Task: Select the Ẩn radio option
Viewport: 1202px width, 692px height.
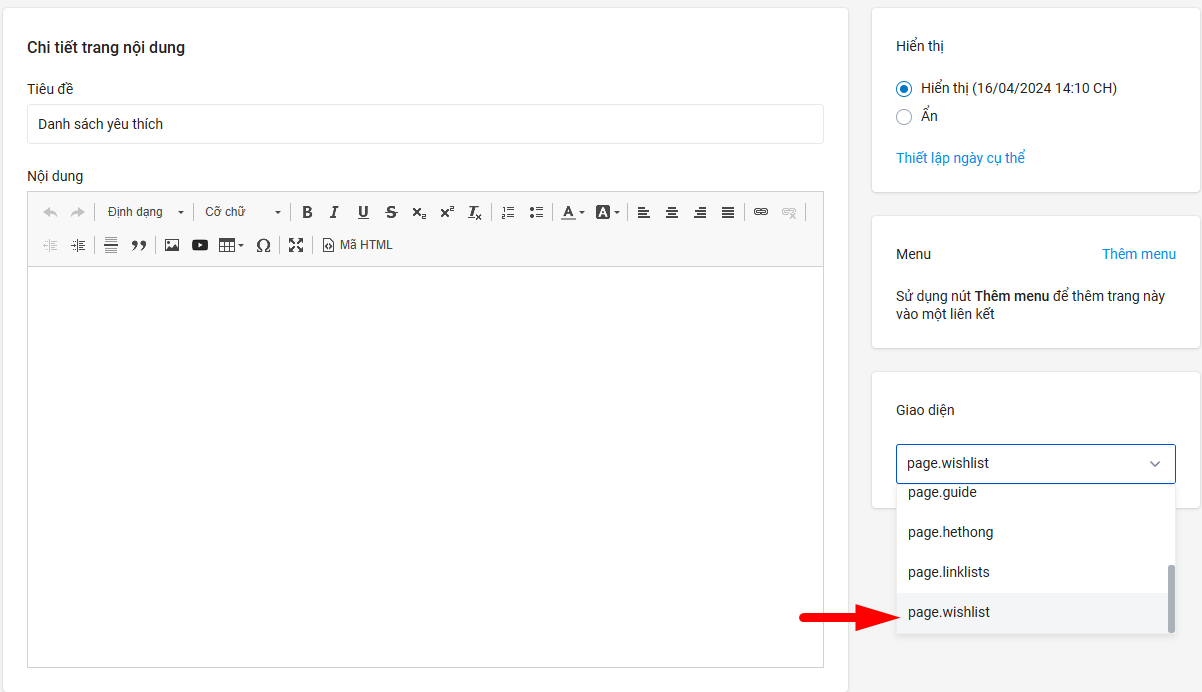Action: [x=904, y=117]
